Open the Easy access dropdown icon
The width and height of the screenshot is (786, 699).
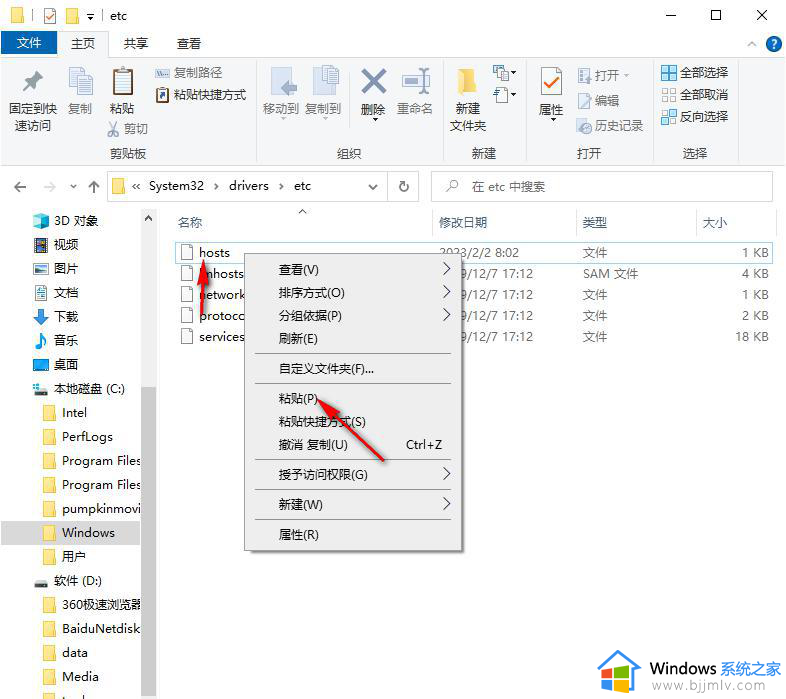504,94
